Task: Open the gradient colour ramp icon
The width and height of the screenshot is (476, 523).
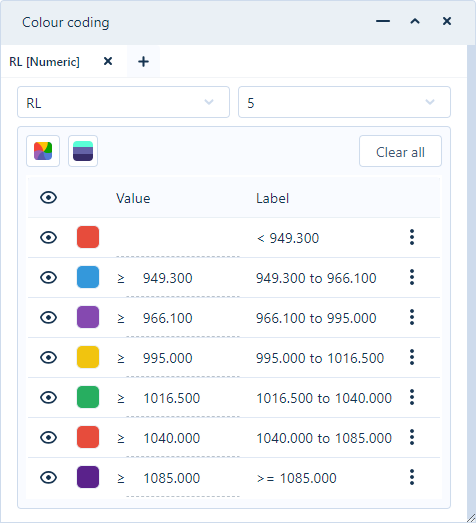Action: pos(83,151)
